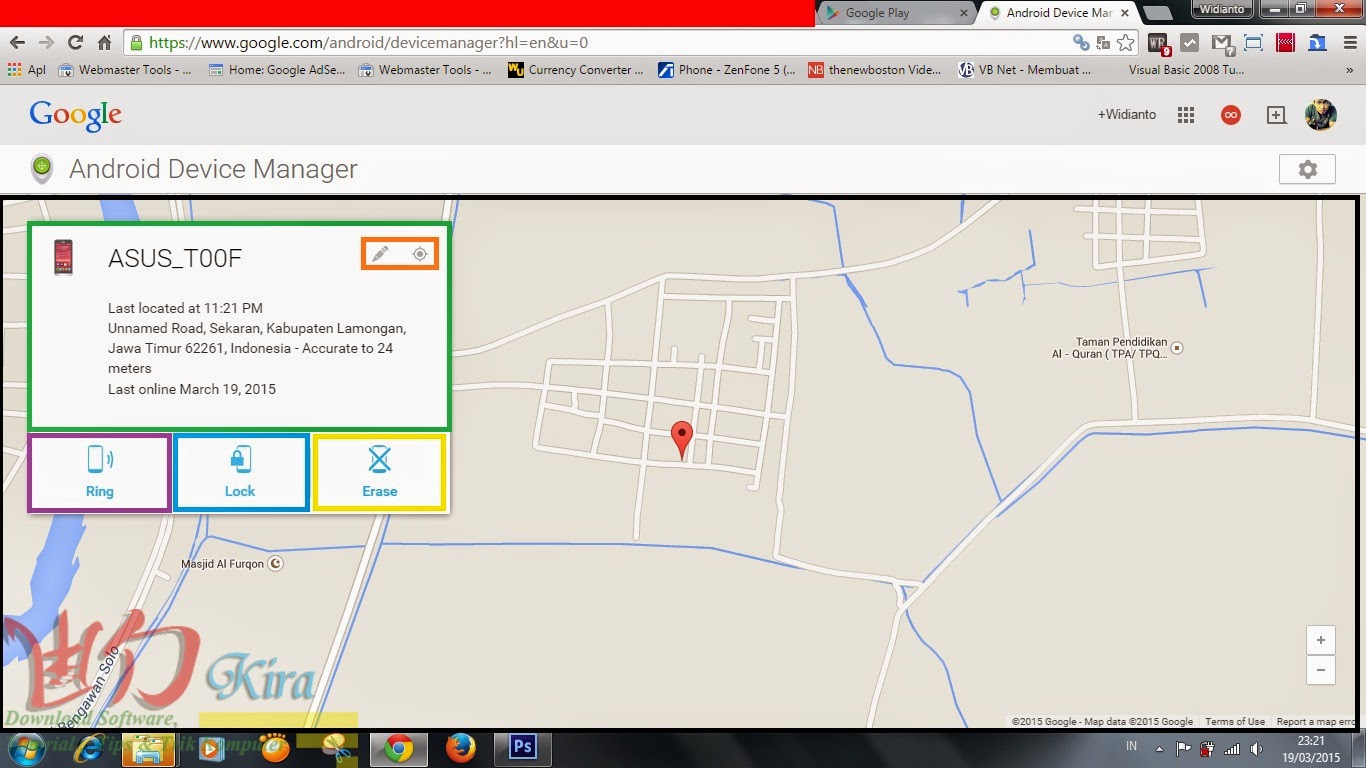Rename device with the pencil icon

(x=380, y=254)
